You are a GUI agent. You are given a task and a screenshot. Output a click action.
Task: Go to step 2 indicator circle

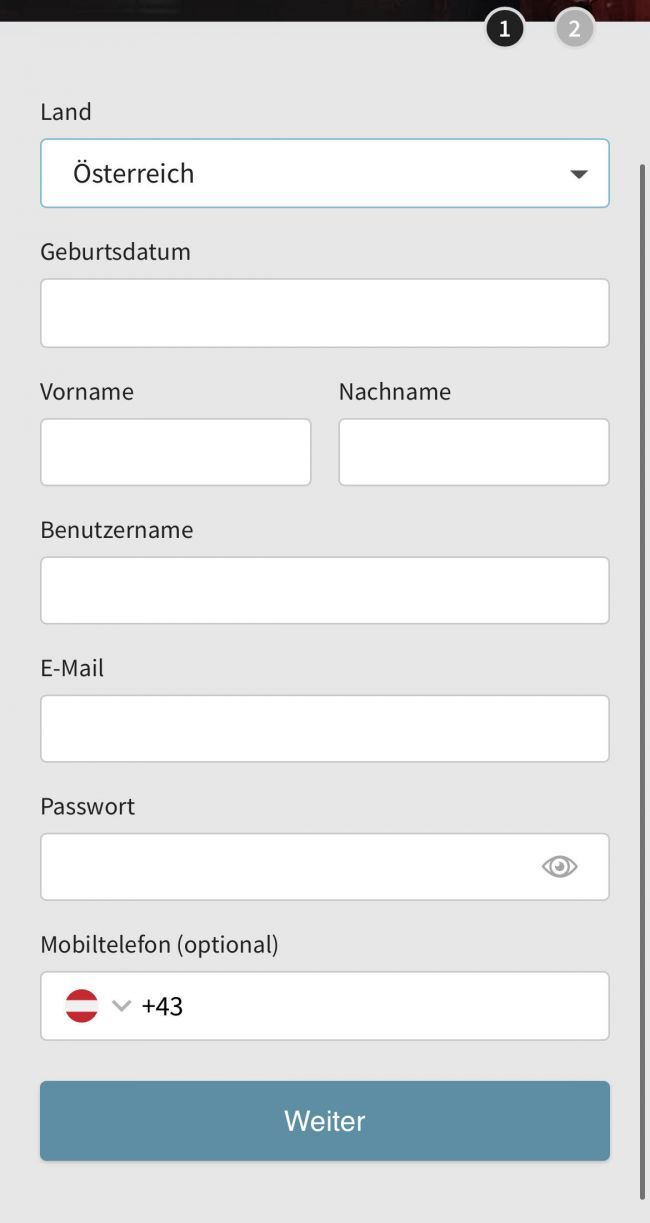pyautogui.click(x=574, y=29)
